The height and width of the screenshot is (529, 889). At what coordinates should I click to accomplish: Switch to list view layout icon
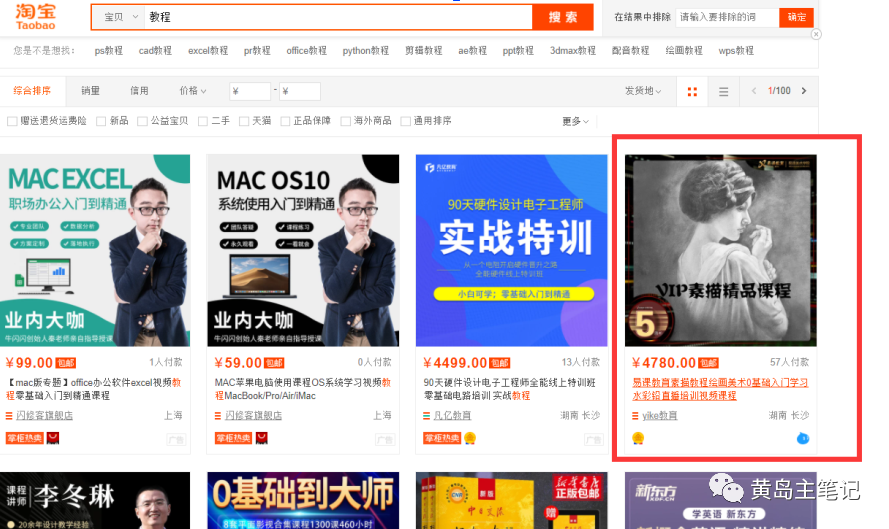723,91
